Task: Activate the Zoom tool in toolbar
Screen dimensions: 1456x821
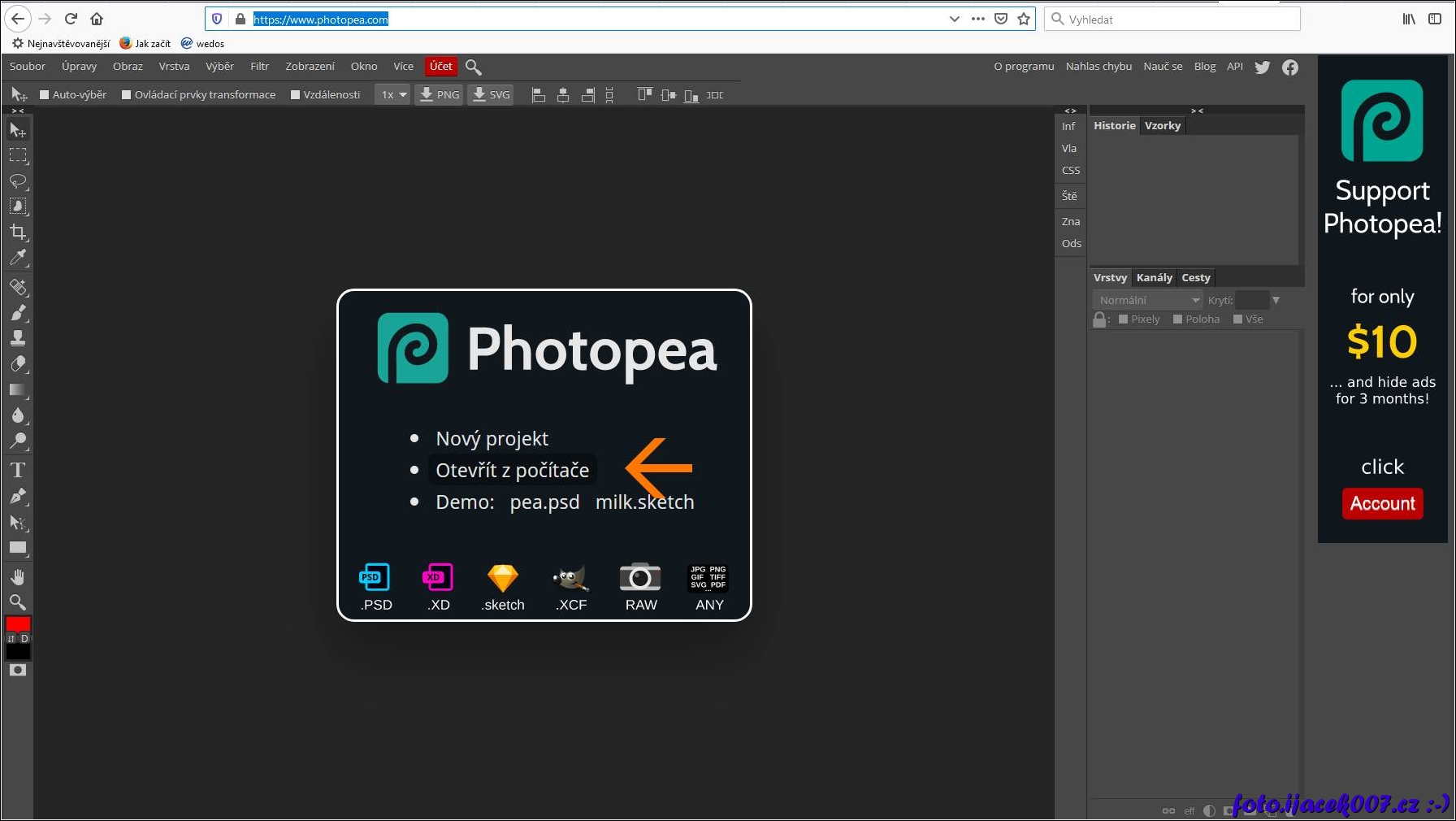Action: tap(18, 602)
